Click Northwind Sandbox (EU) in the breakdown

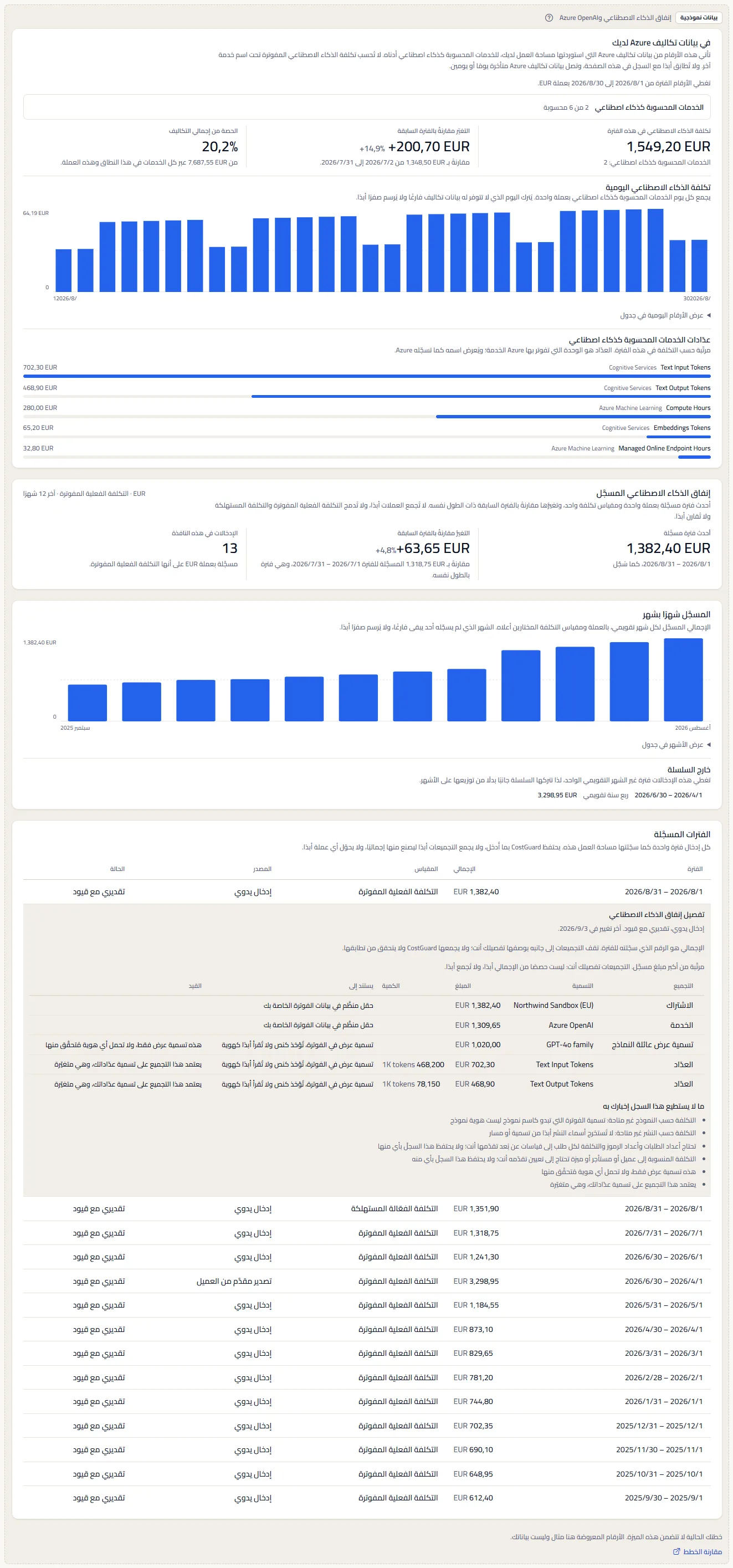(553, 1006)
